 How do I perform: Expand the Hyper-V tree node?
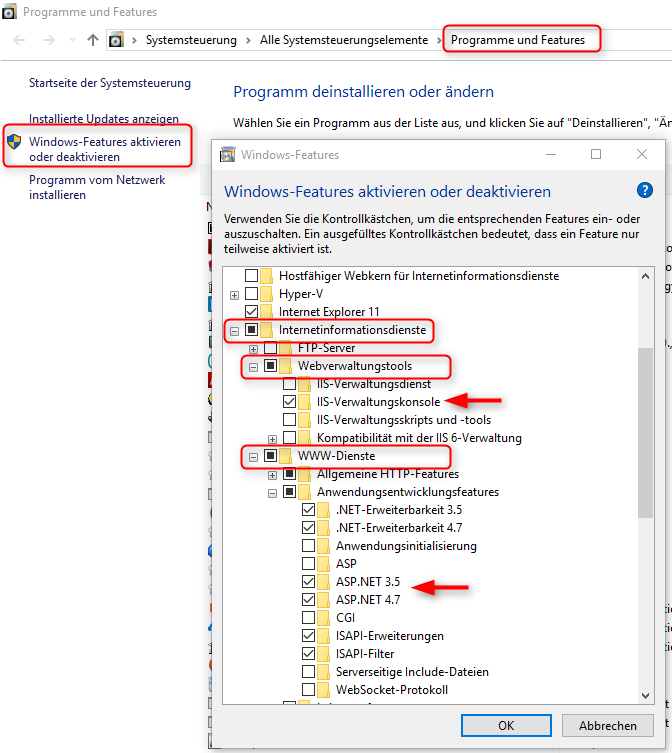coord(234,295)
